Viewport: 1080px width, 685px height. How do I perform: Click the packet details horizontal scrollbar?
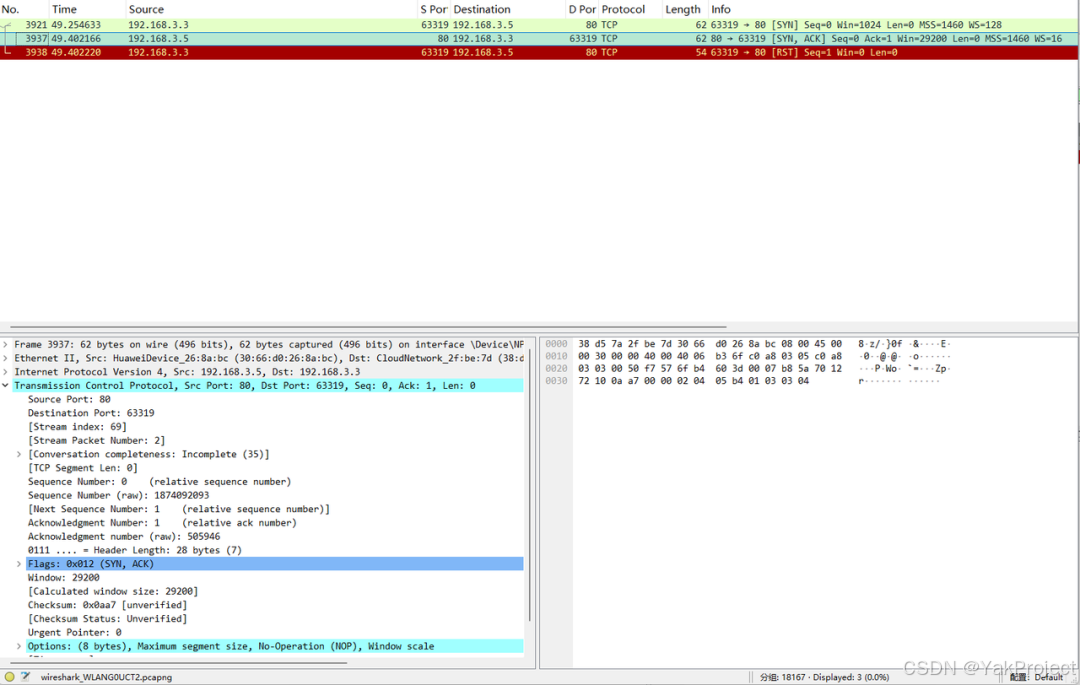[178, 663]
